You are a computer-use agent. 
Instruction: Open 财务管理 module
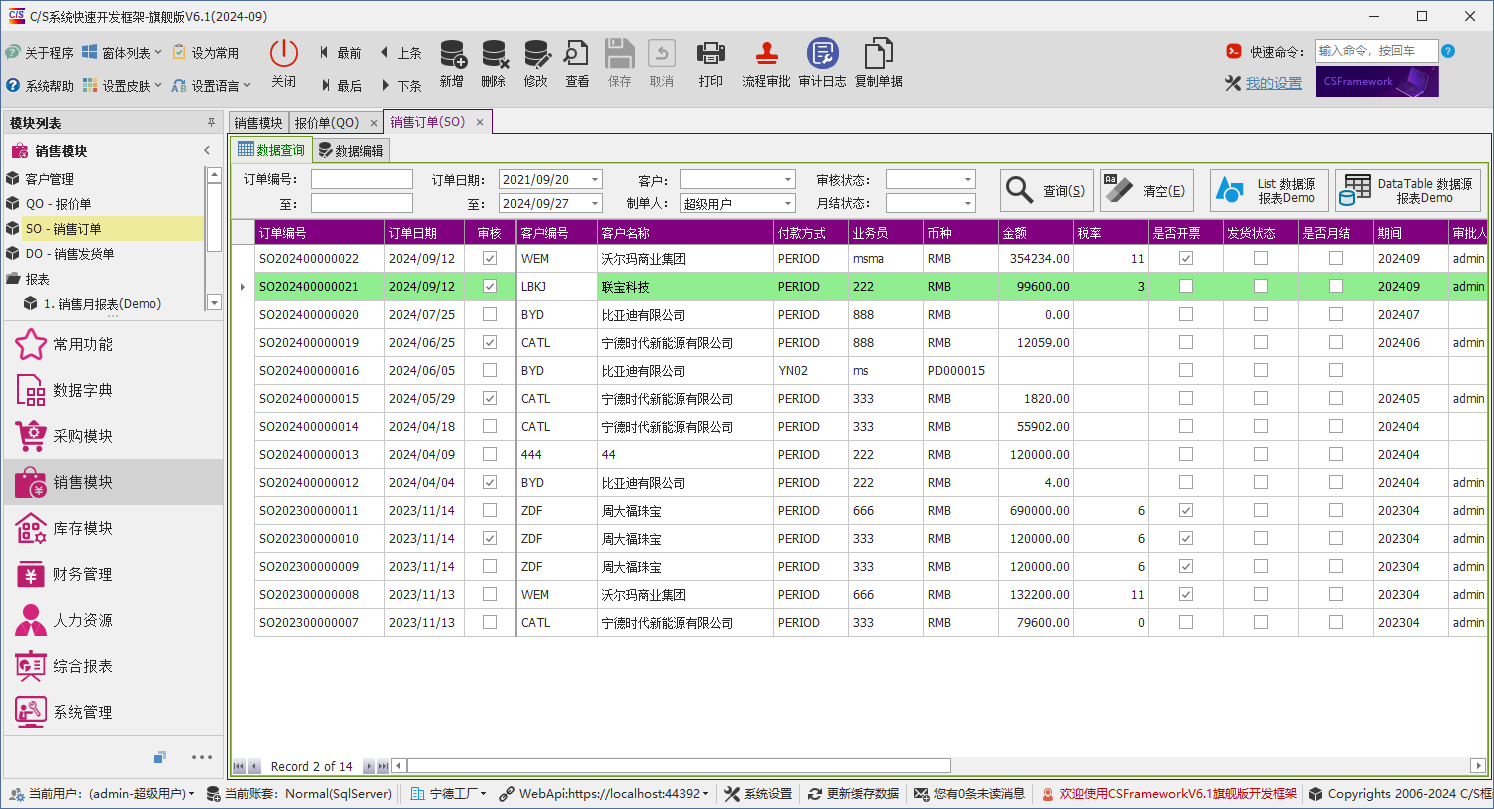tap(114, 575)
